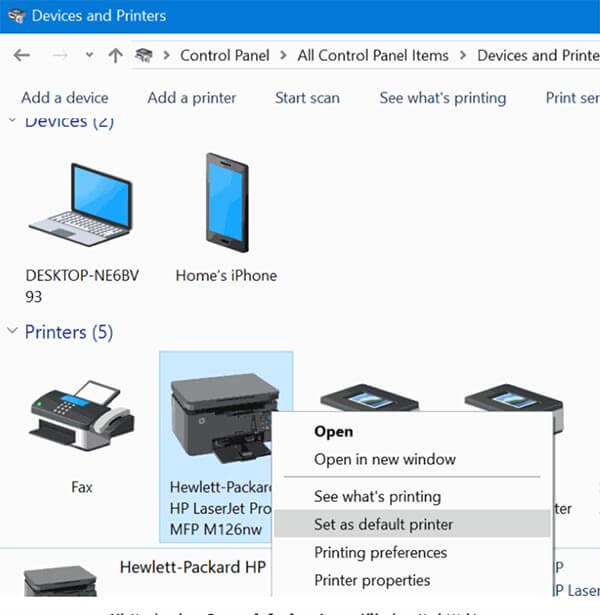Click Print server properties toolbar button
The height and width of the screenshot is (615, 600).
(573, 98)
